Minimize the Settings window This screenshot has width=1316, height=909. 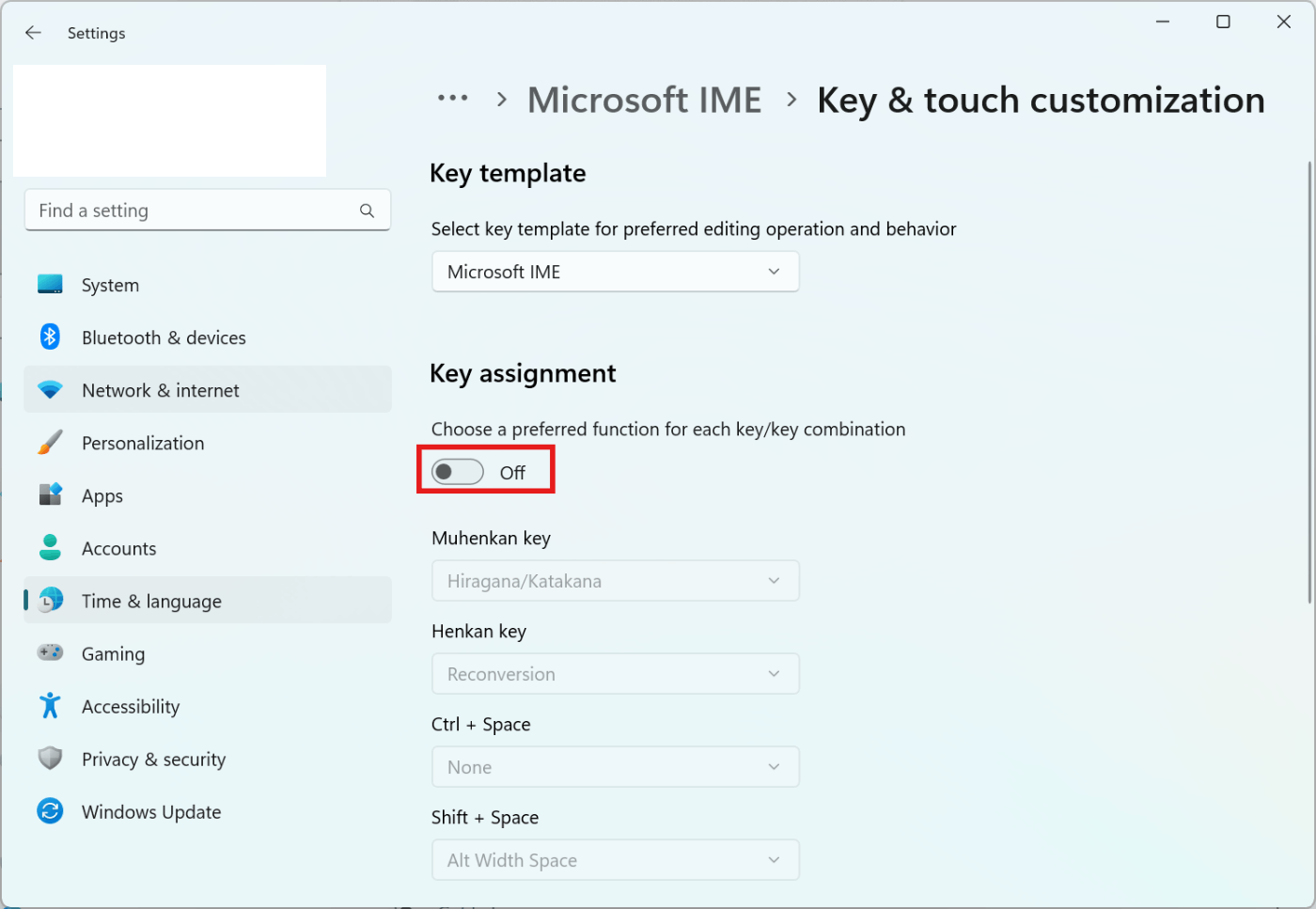click(1163, 22)
